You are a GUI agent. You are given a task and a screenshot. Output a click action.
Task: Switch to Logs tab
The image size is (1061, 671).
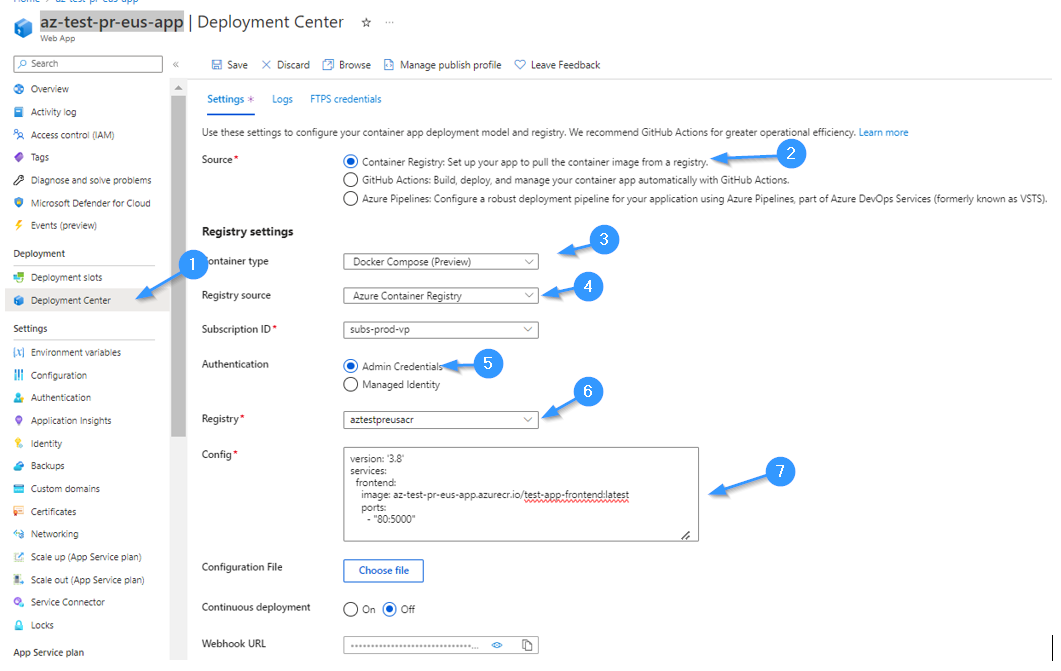[282, 99]
